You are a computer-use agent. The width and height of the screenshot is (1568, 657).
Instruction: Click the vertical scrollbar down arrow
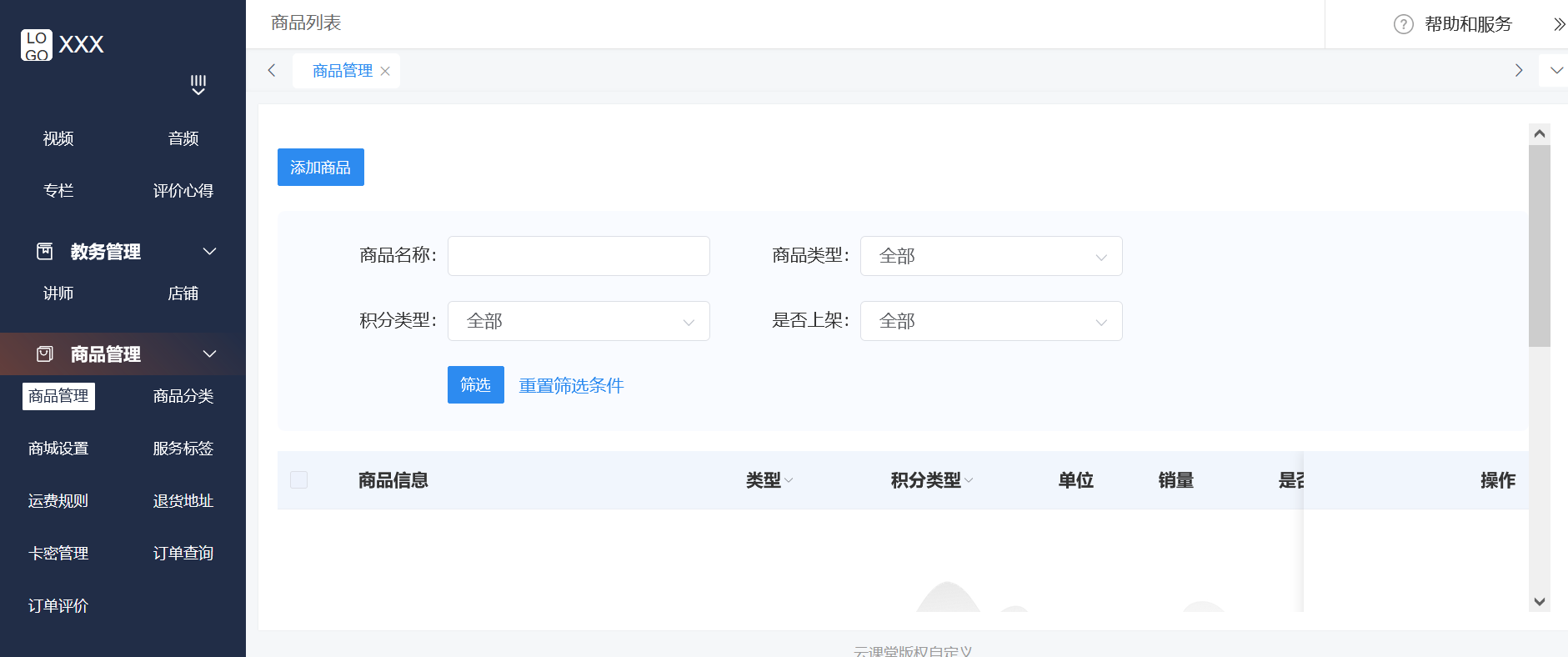(x=1539, y=601)
